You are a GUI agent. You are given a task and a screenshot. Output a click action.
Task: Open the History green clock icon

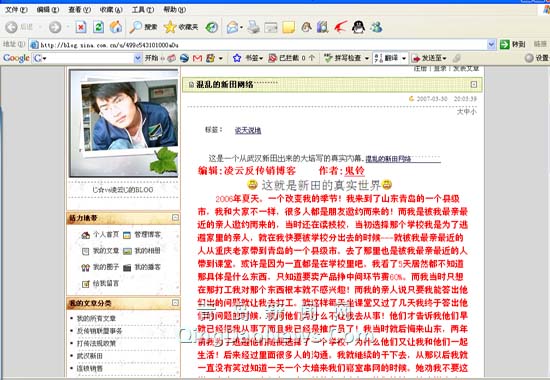pos(212,27)
